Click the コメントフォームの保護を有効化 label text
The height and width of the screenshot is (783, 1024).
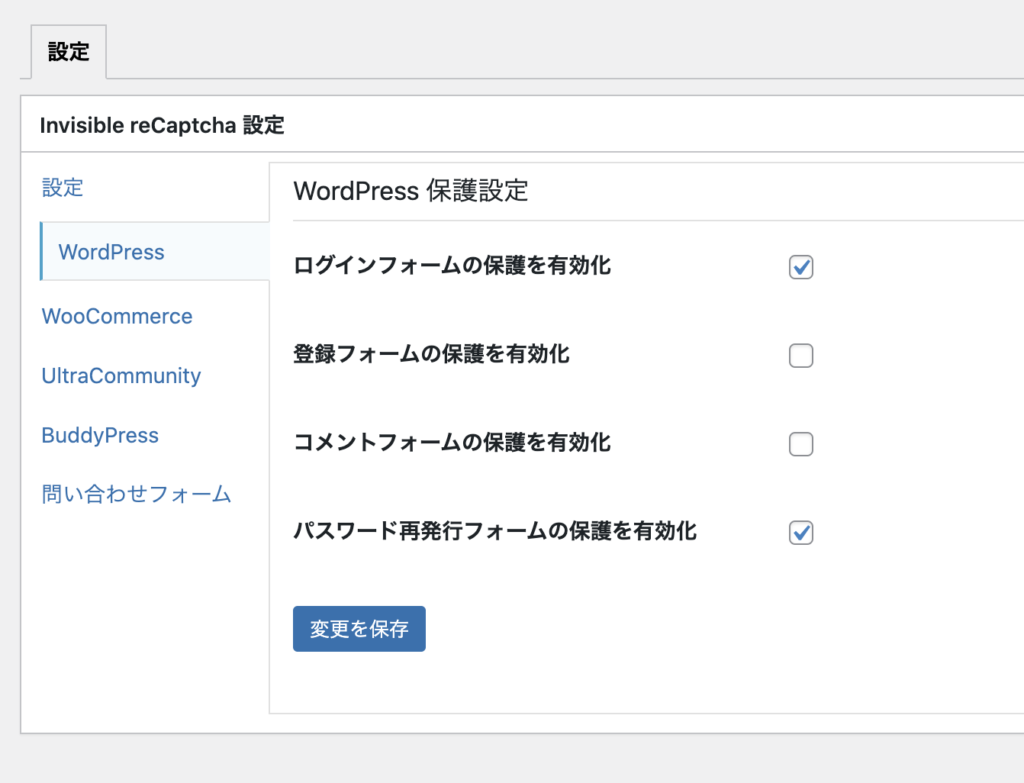[x=452, y=442]
